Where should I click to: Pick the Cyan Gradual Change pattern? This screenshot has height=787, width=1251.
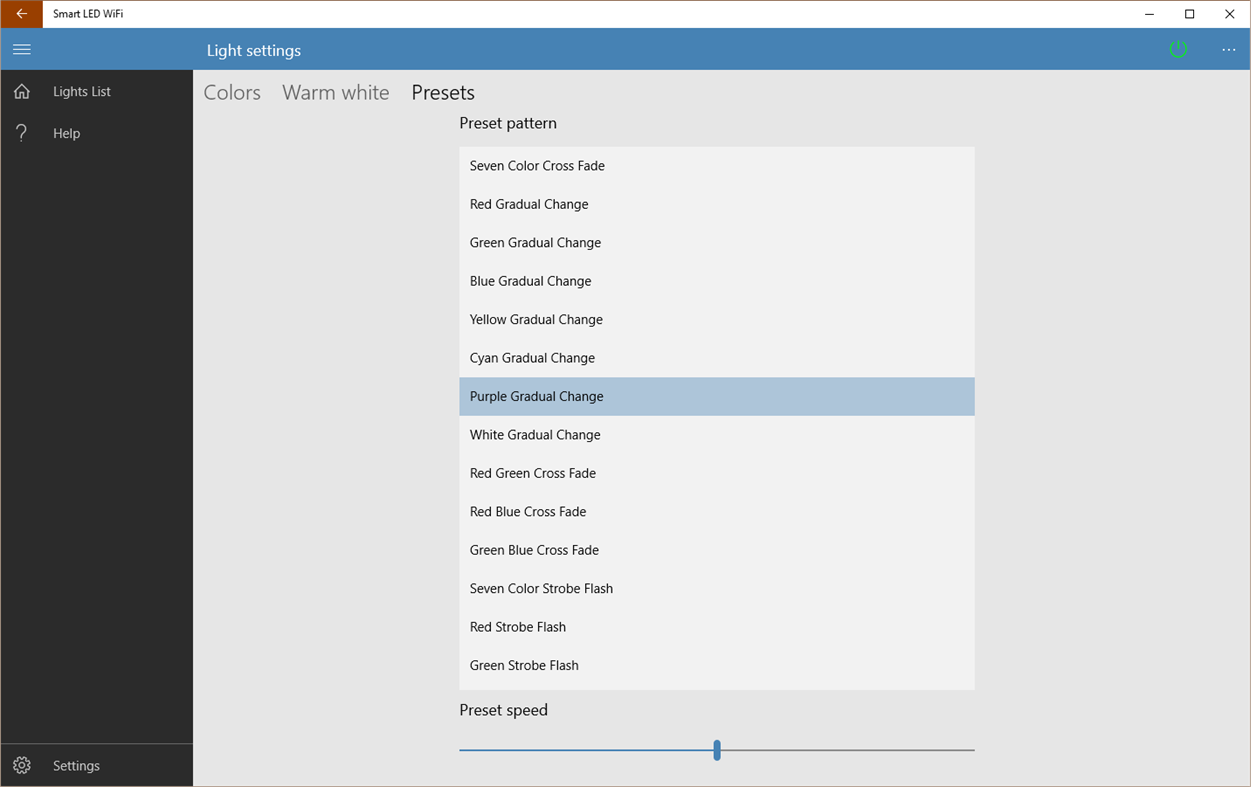(x=717, y=358)
